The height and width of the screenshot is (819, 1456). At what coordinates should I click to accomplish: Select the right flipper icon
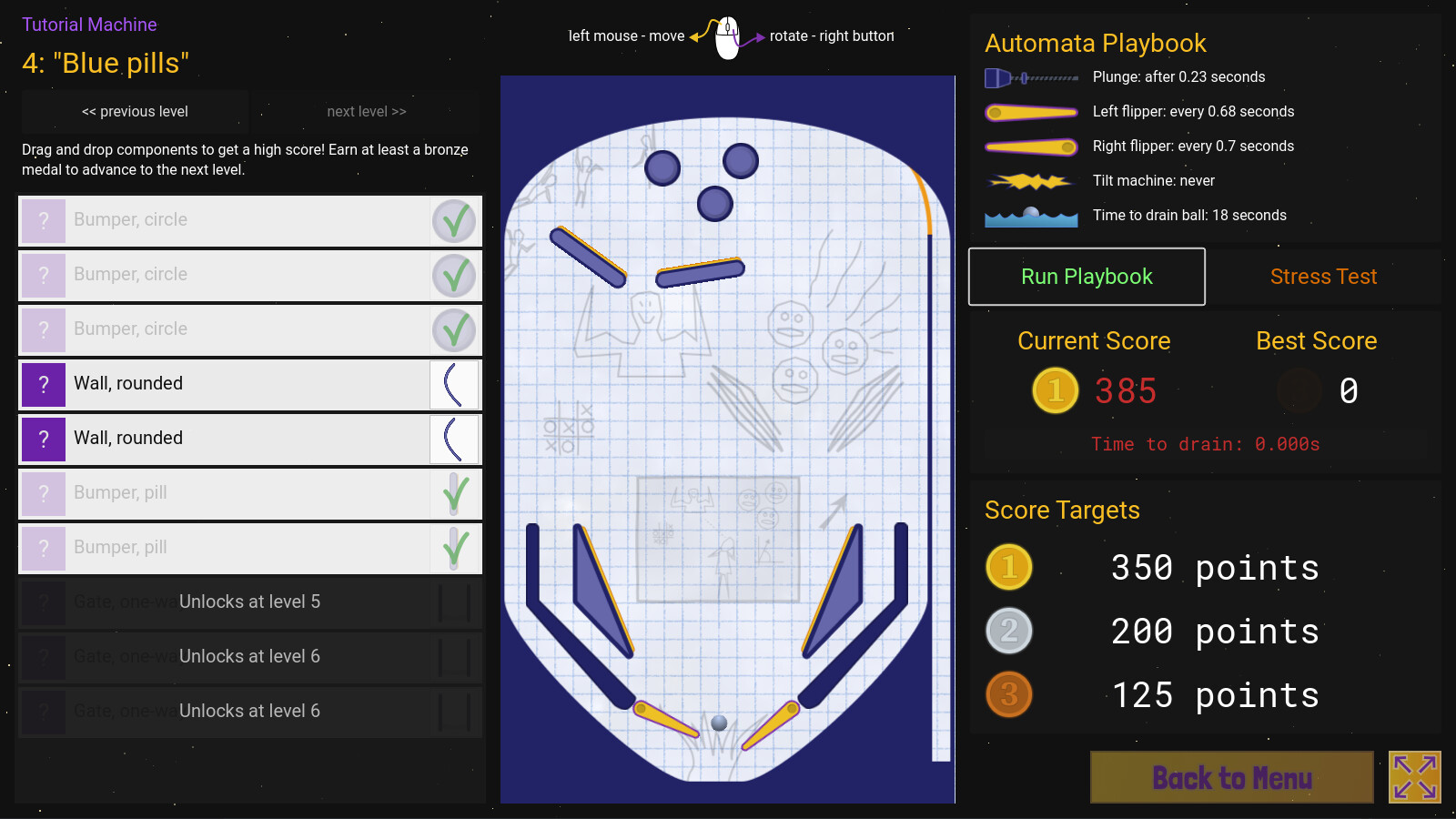1032,146
